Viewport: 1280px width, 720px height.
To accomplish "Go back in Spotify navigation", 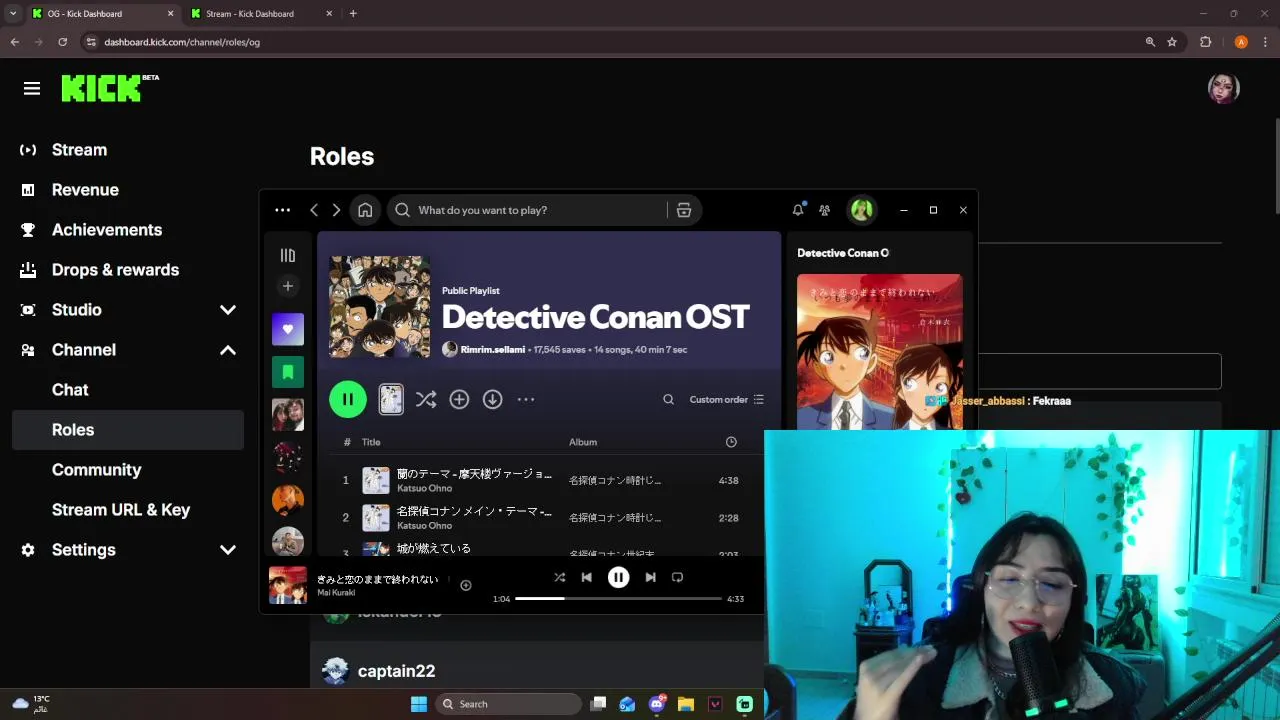I will (x=314, y=210).
